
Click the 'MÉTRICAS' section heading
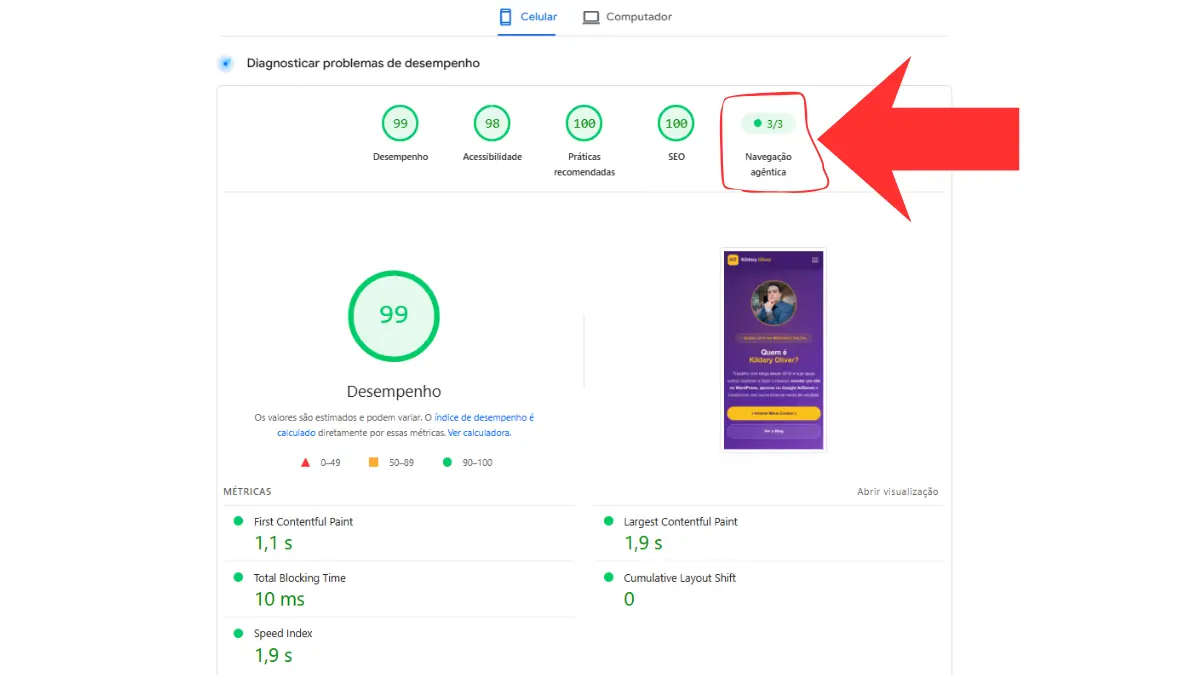click(x=247, y=492)
